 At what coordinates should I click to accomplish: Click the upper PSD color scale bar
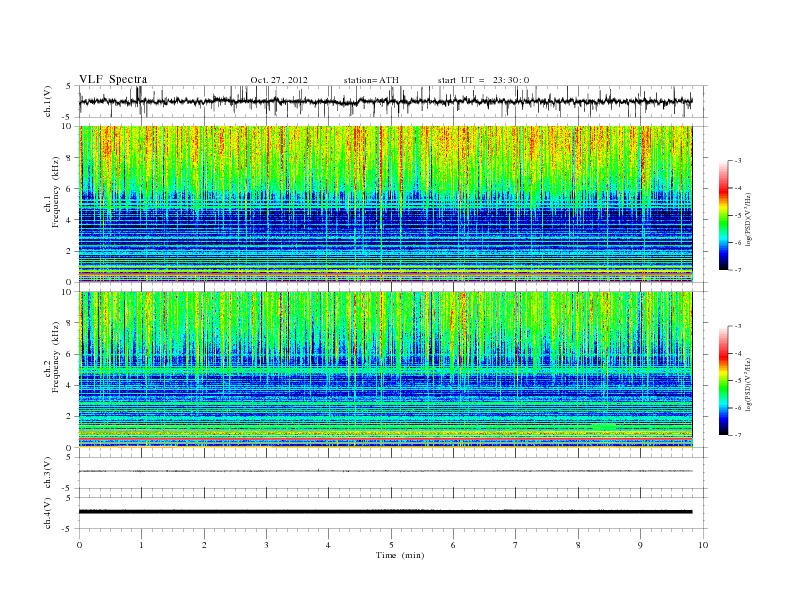point(723,215)
